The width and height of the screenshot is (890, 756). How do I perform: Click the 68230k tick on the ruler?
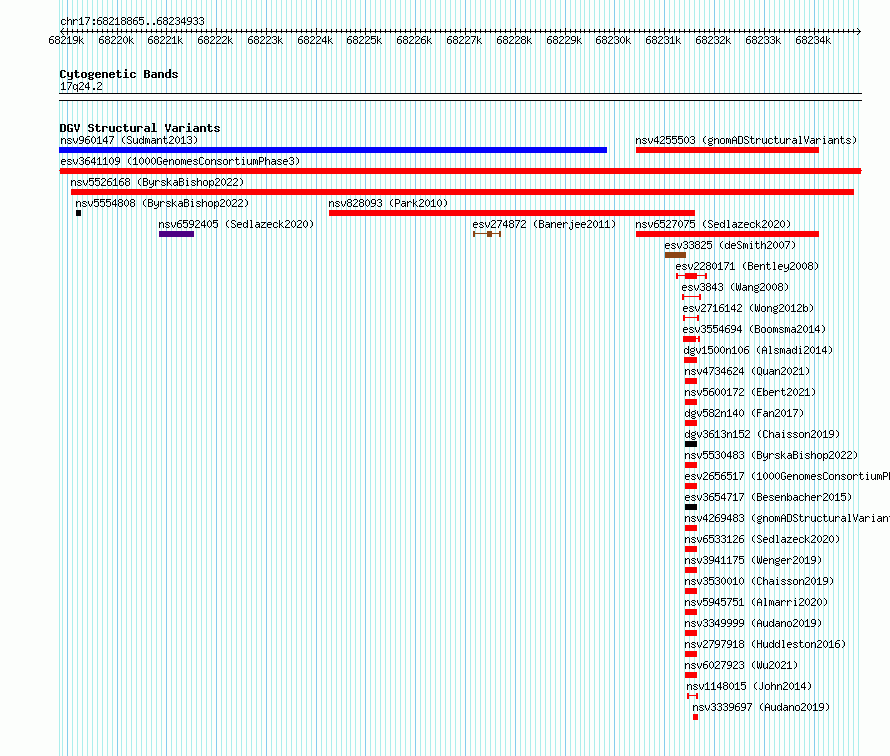click(613, 40)
